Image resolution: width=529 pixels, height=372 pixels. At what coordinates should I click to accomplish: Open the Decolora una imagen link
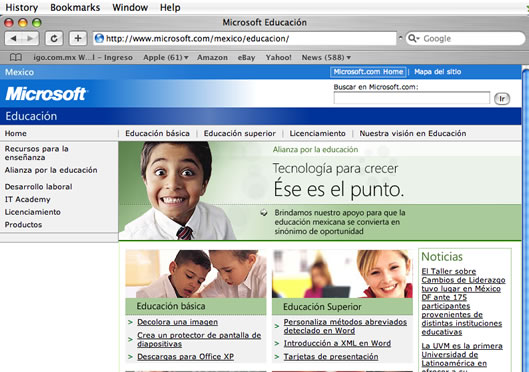tap(177, 322)
